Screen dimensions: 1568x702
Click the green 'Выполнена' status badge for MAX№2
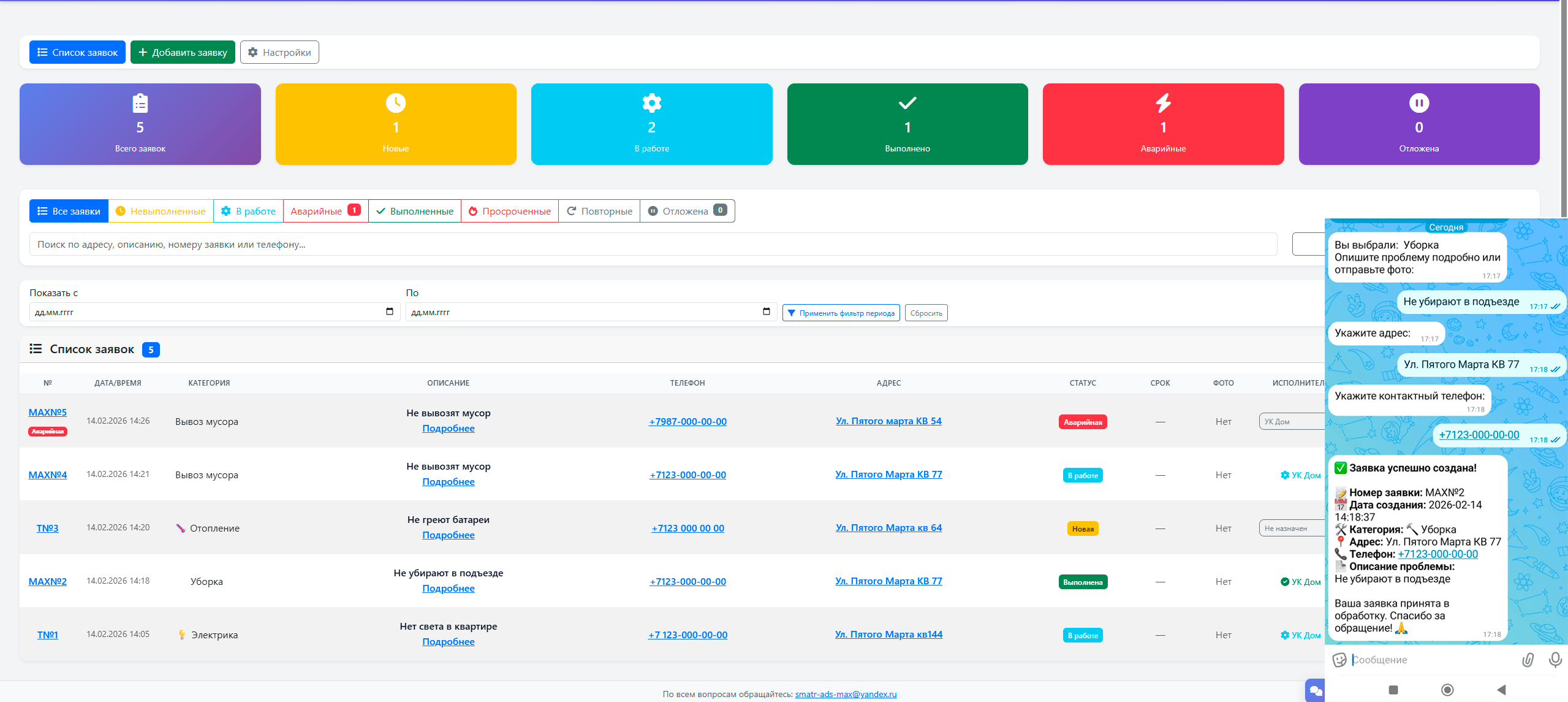click(x=1082, y=581)
